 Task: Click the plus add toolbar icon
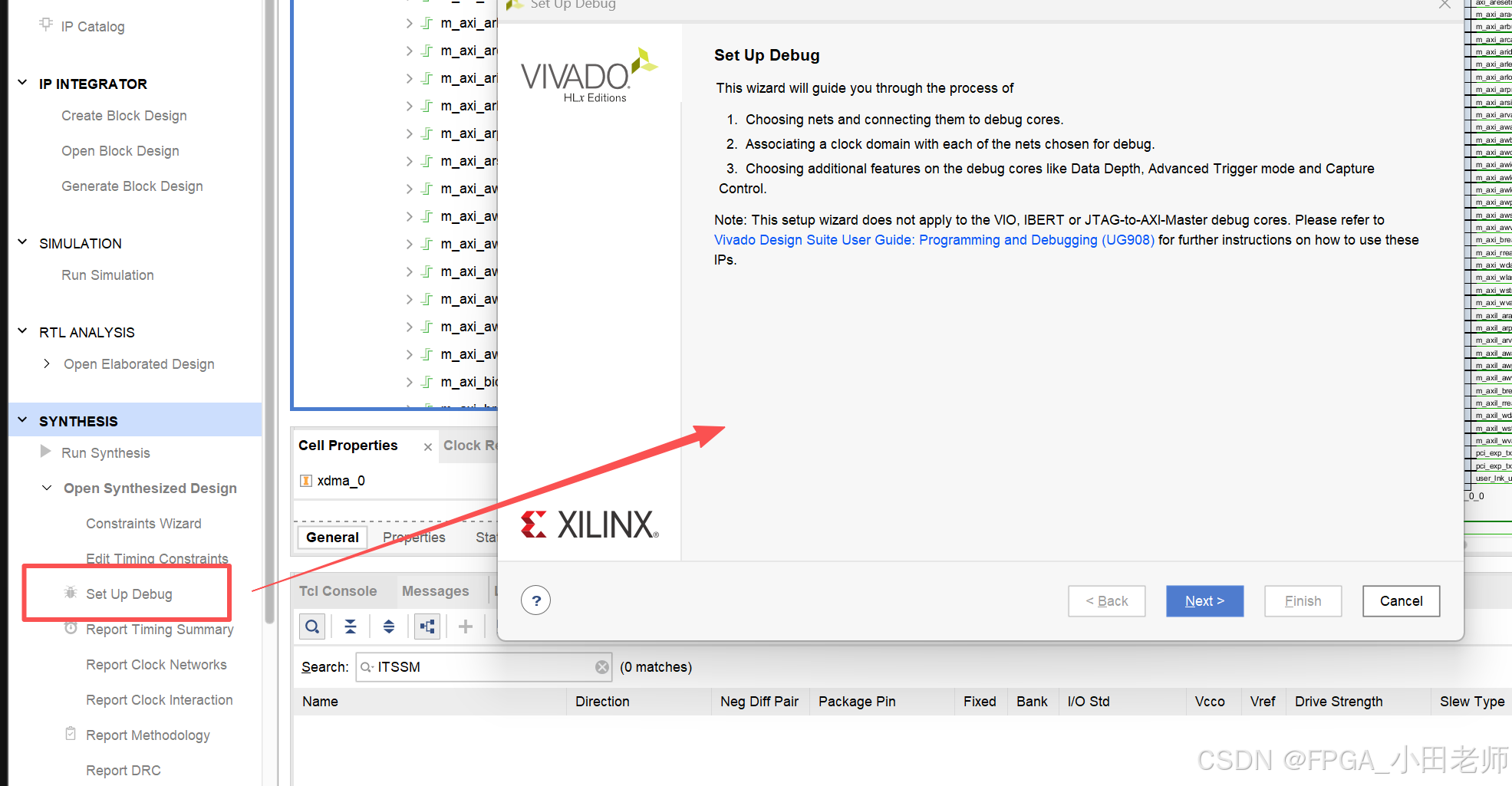tap(466, 626)
